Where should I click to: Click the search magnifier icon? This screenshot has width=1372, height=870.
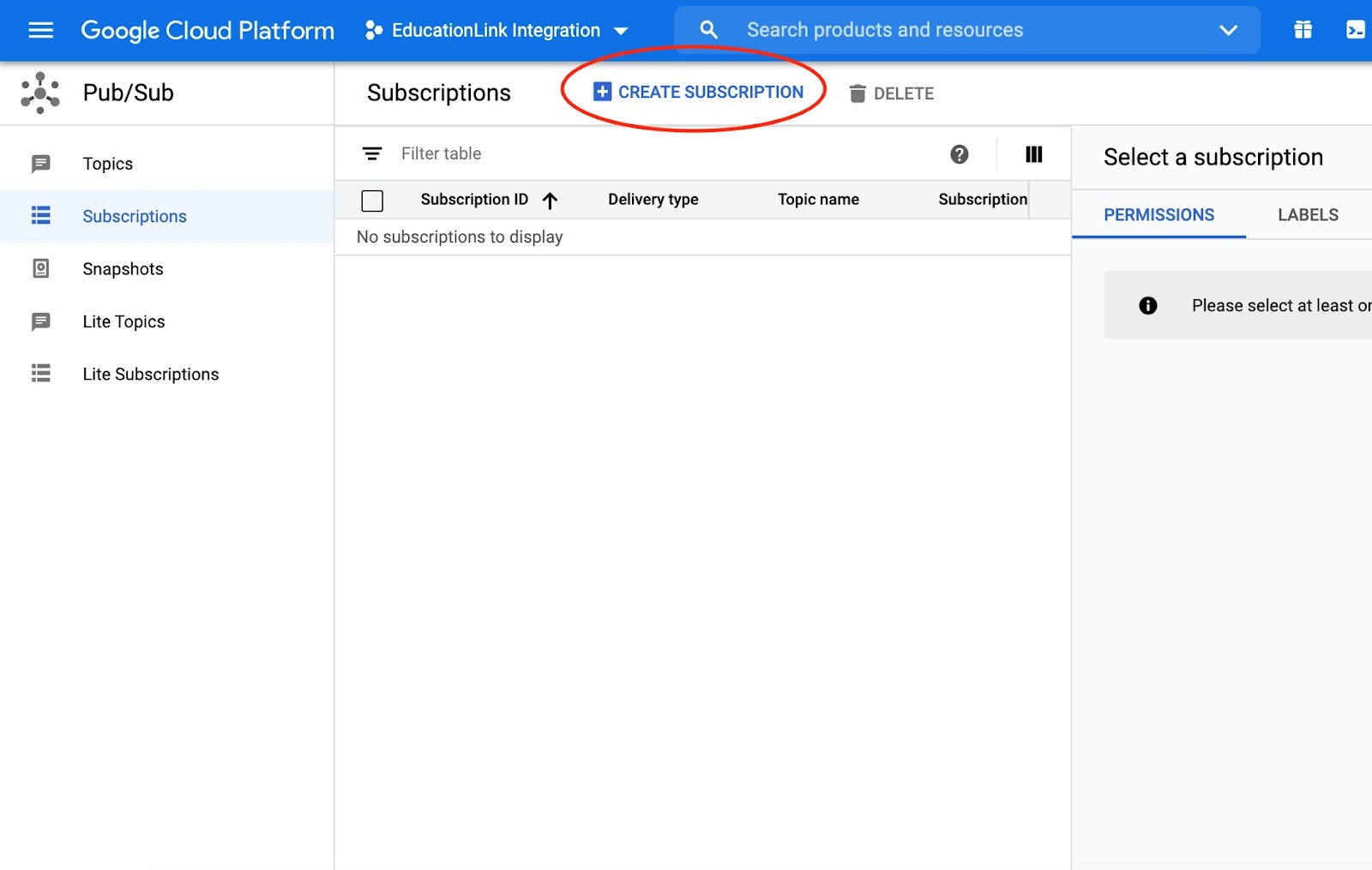pos(708,30)
